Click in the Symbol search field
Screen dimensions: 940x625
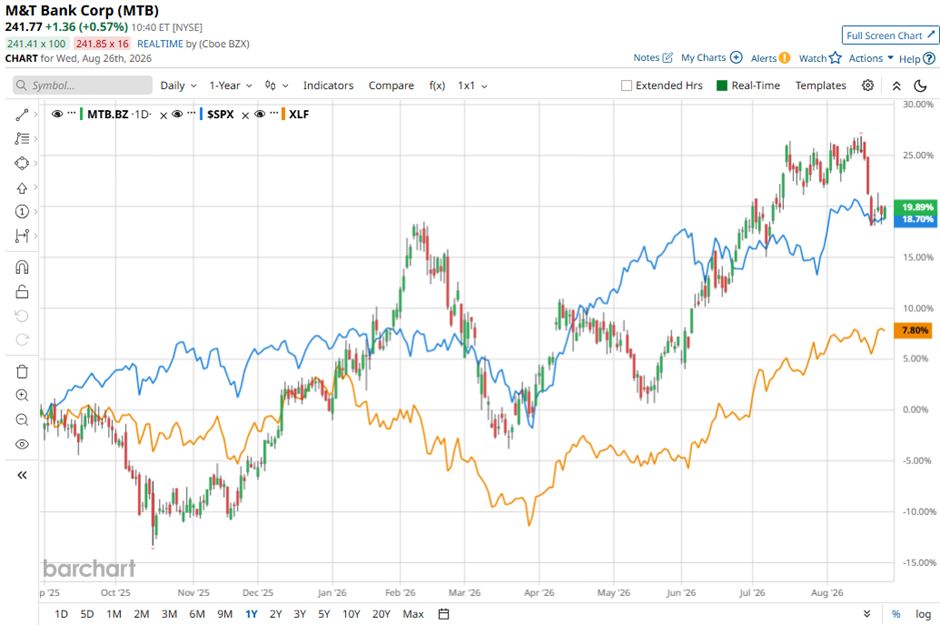[x=83, y=85]
